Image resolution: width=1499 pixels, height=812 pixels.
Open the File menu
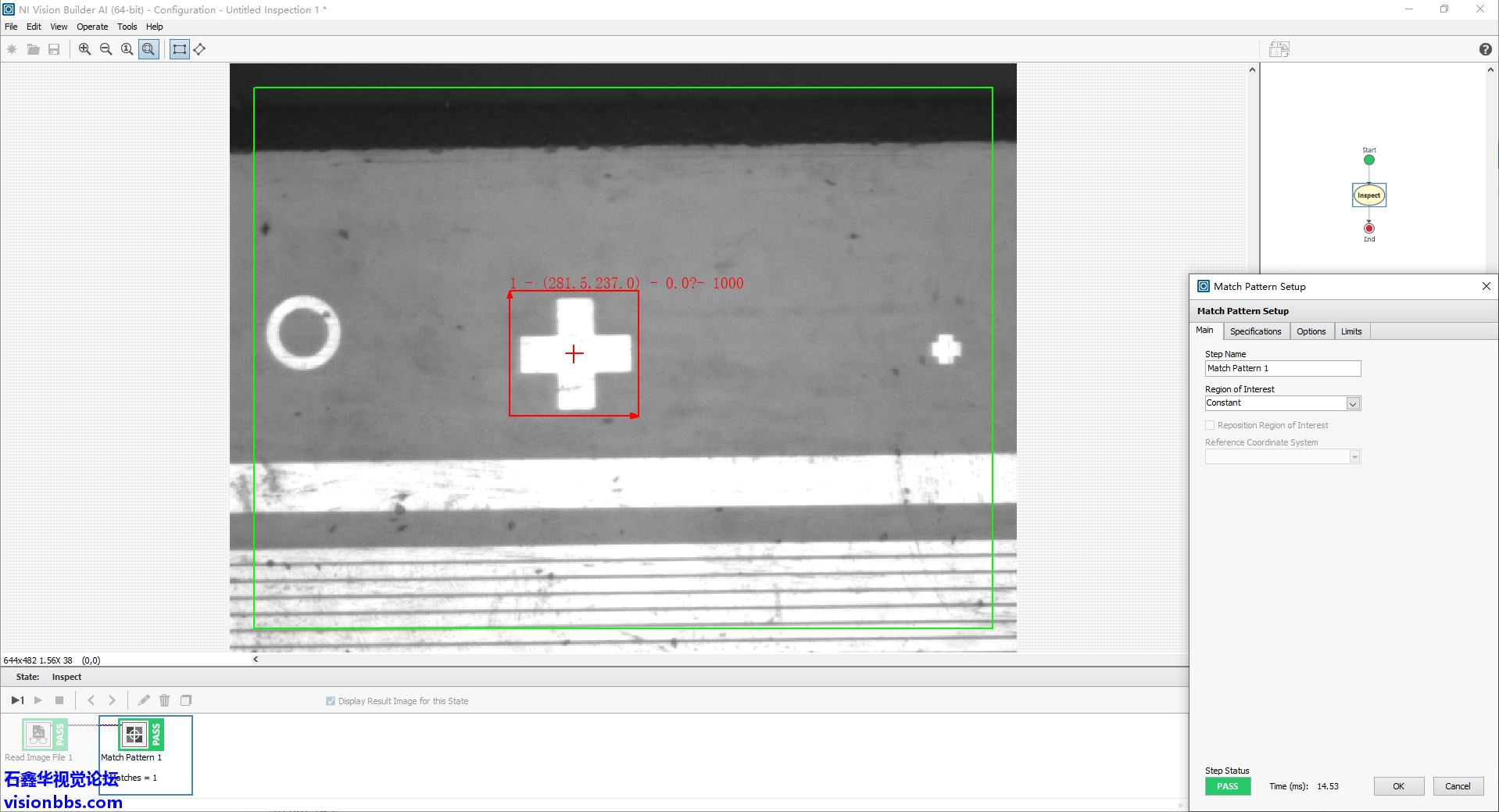tap(11, 27)
